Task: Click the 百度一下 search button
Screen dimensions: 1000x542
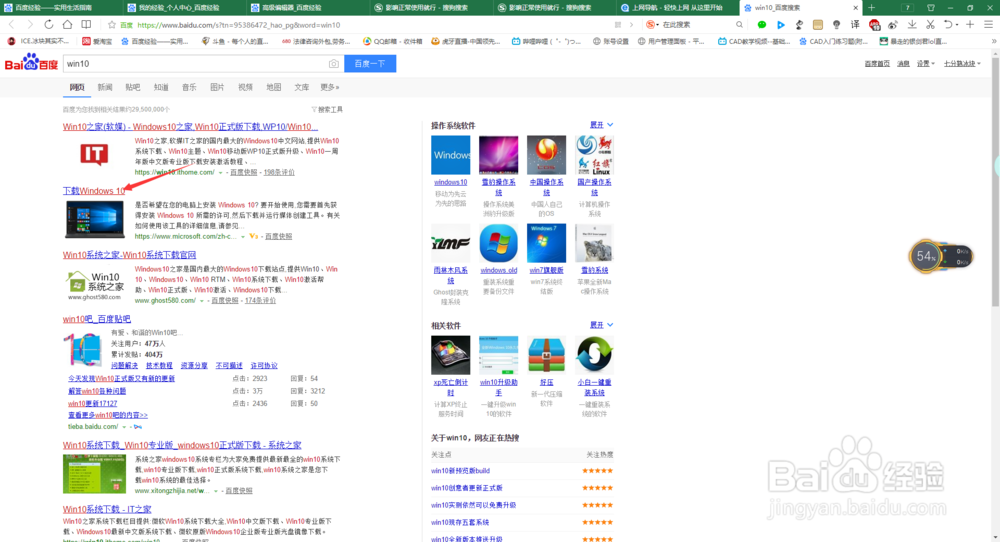Action: click(x=370, y=64)
